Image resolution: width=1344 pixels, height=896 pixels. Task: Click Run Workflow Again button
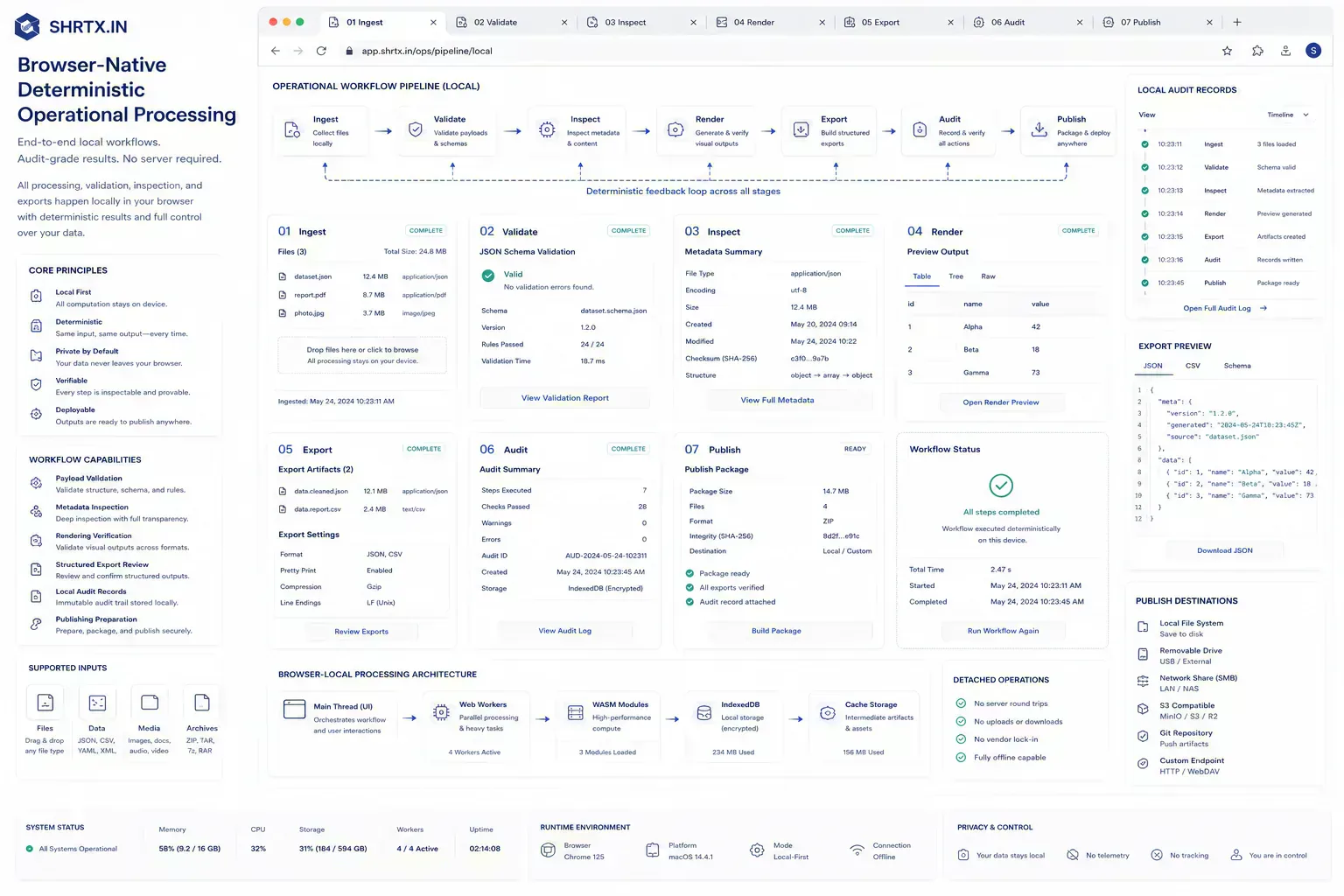tap(1003, 630)
